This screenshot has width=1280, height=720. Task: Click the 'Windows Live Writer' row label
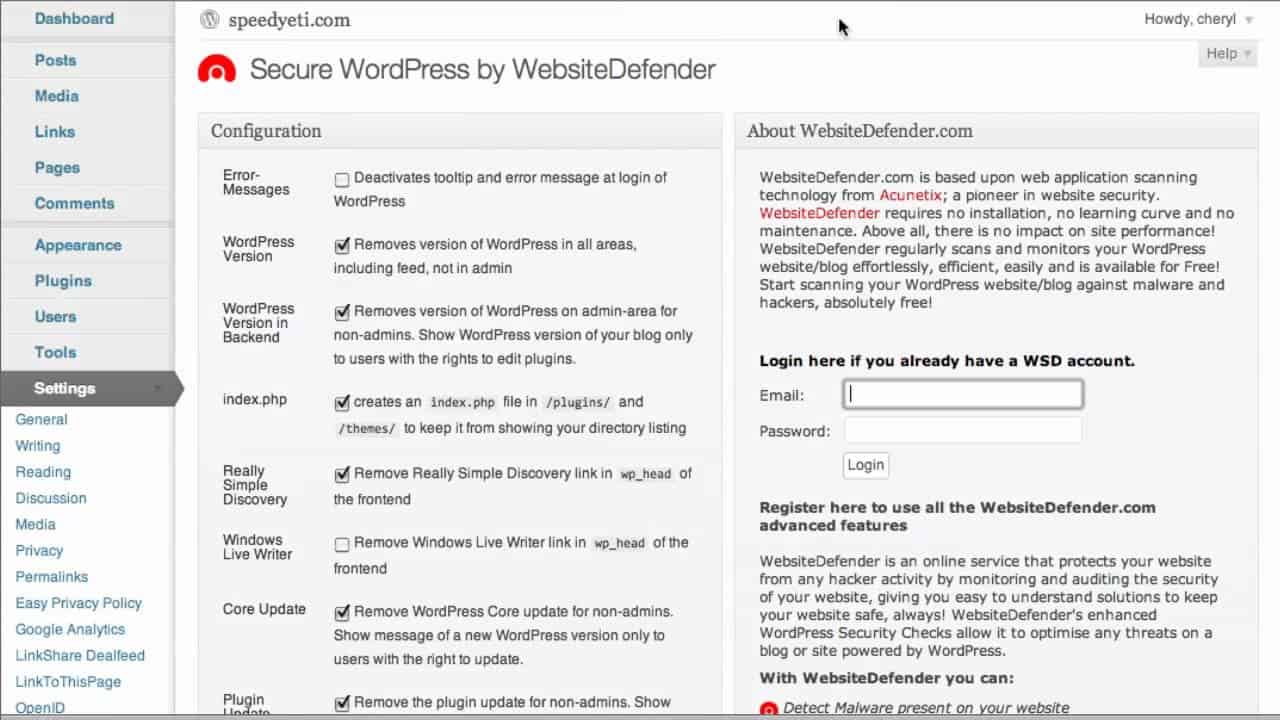point(257,547)
